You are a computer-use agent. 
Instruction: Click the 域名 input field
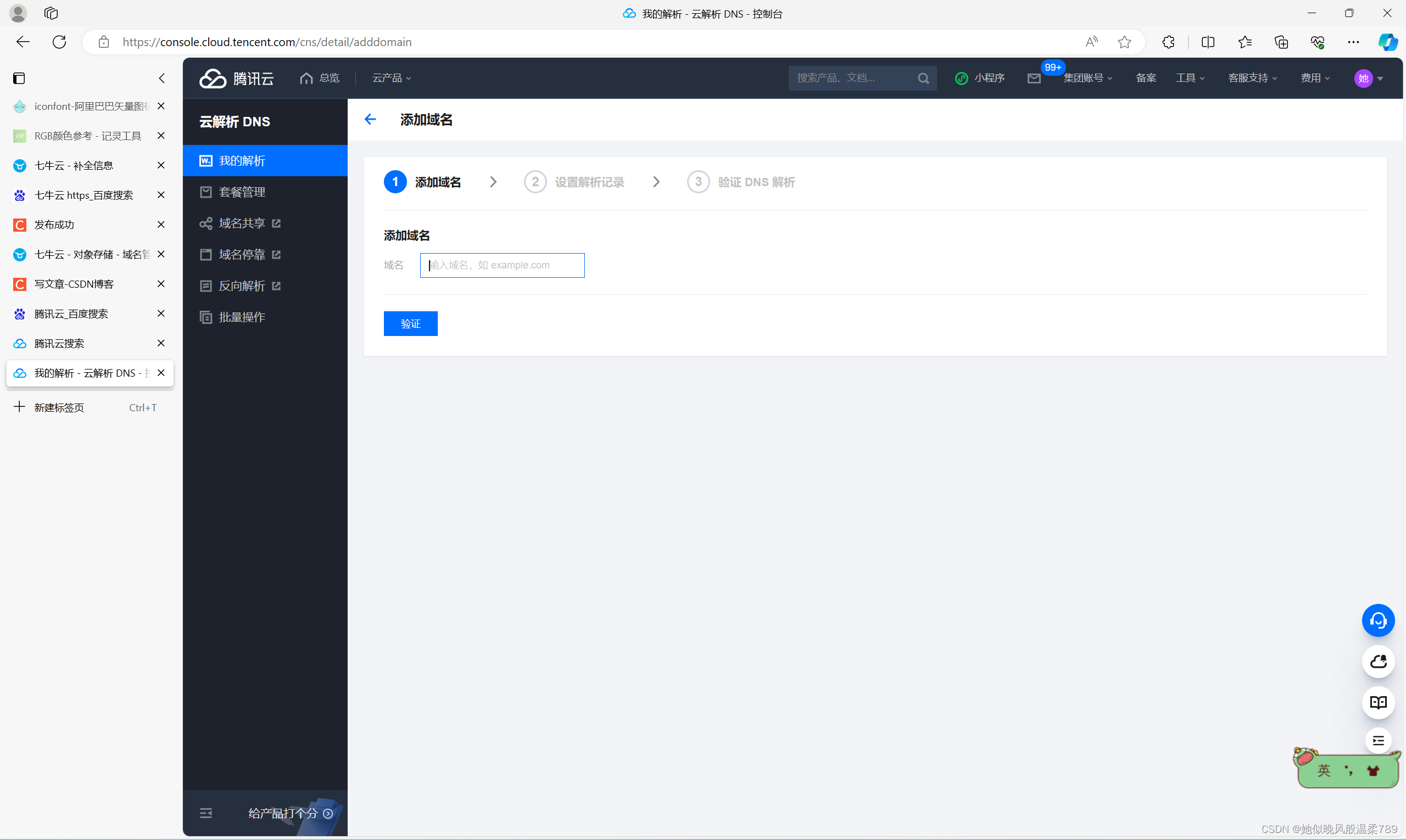click(x=503, y=266)
